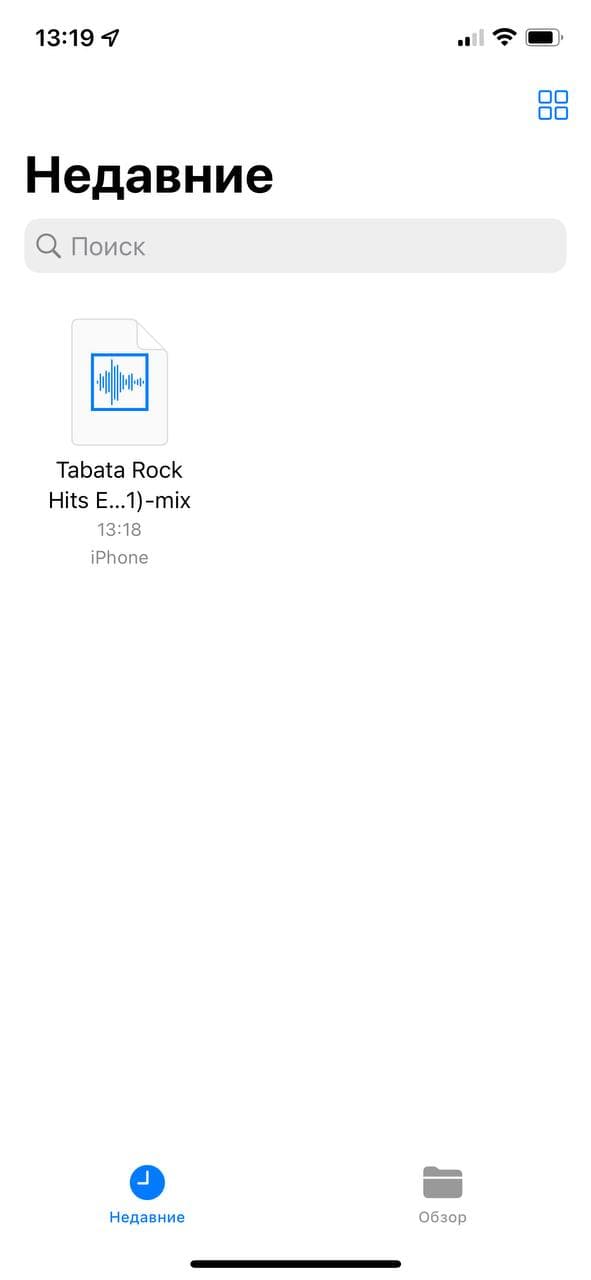This screenshot has width=591, height=1280.
Task: Select the gray folder icon for Обзор
Action: [442, 1183]
